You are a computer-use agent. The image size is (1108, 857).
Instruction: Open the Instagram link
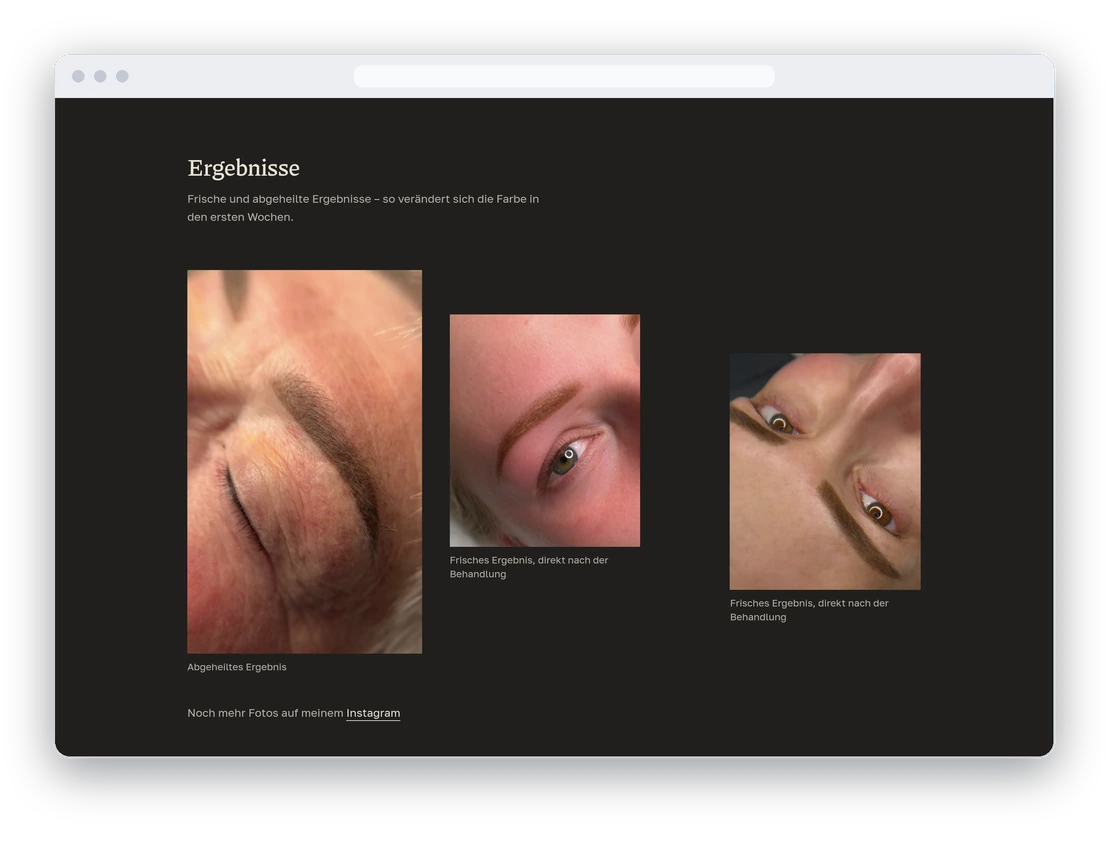pos(373,713)
